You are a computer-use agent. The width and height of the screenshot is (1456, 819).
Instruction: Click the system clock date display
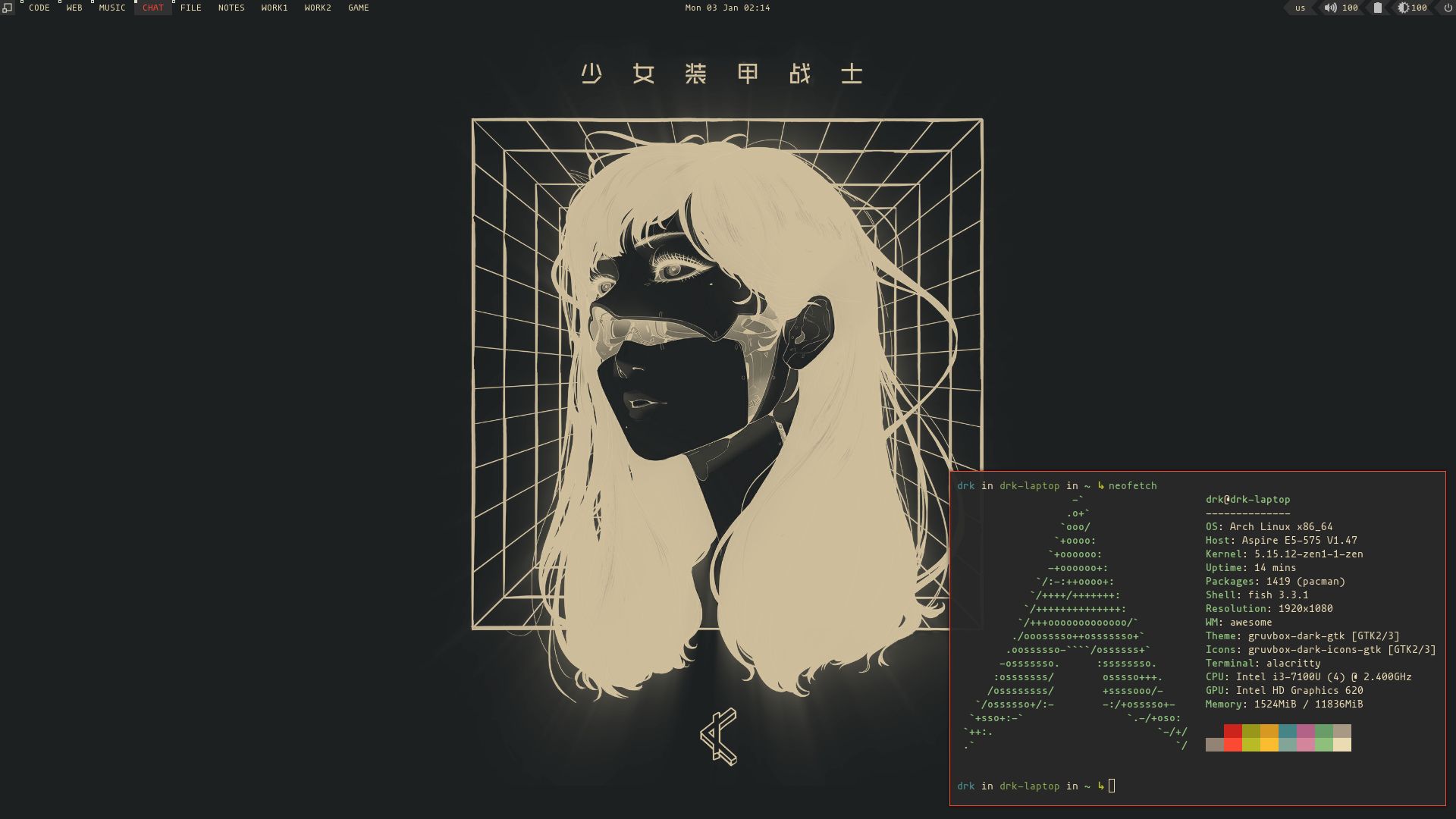(x=727, y=8)
